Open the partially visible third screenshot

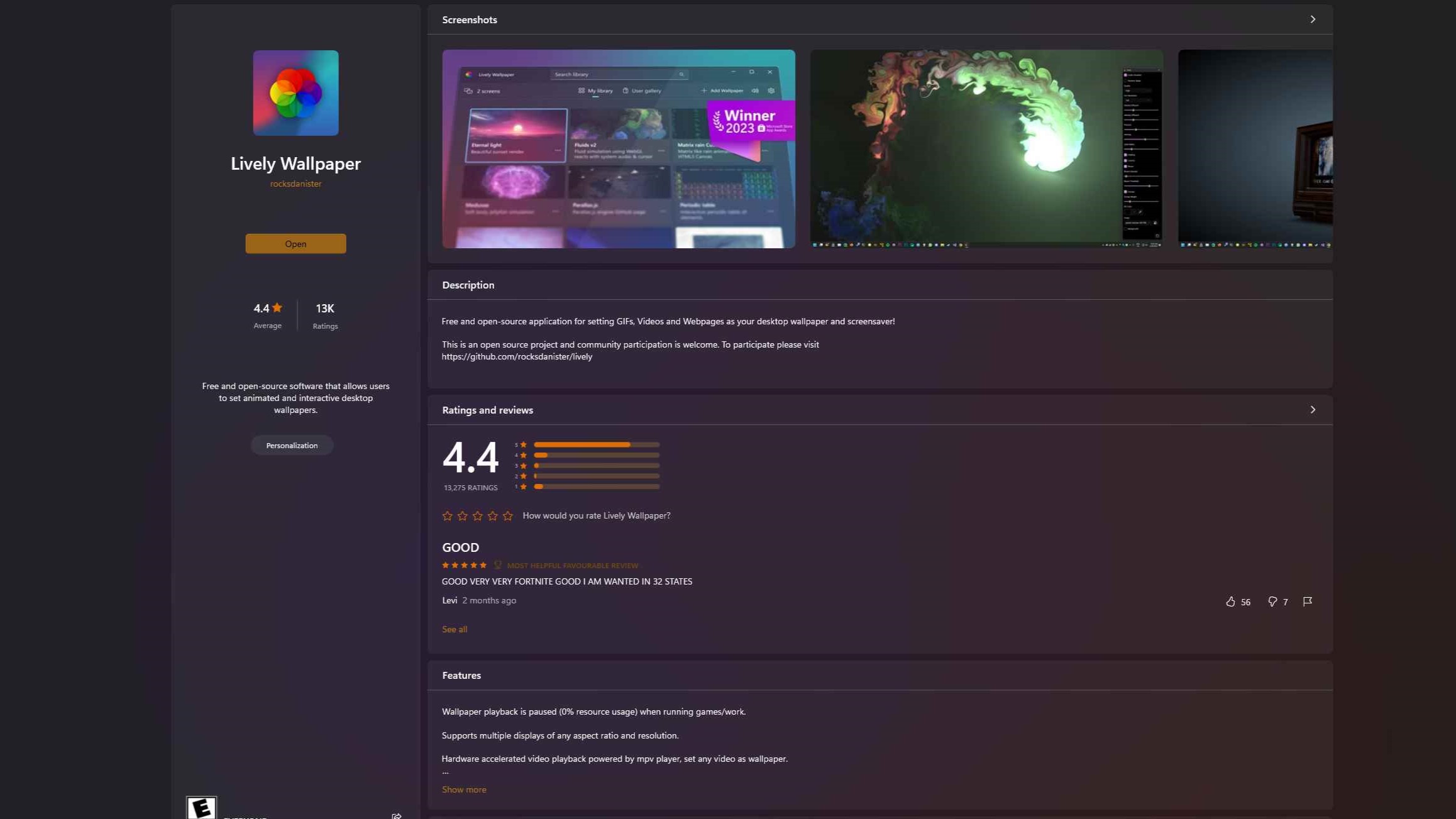click(1255, 149)
